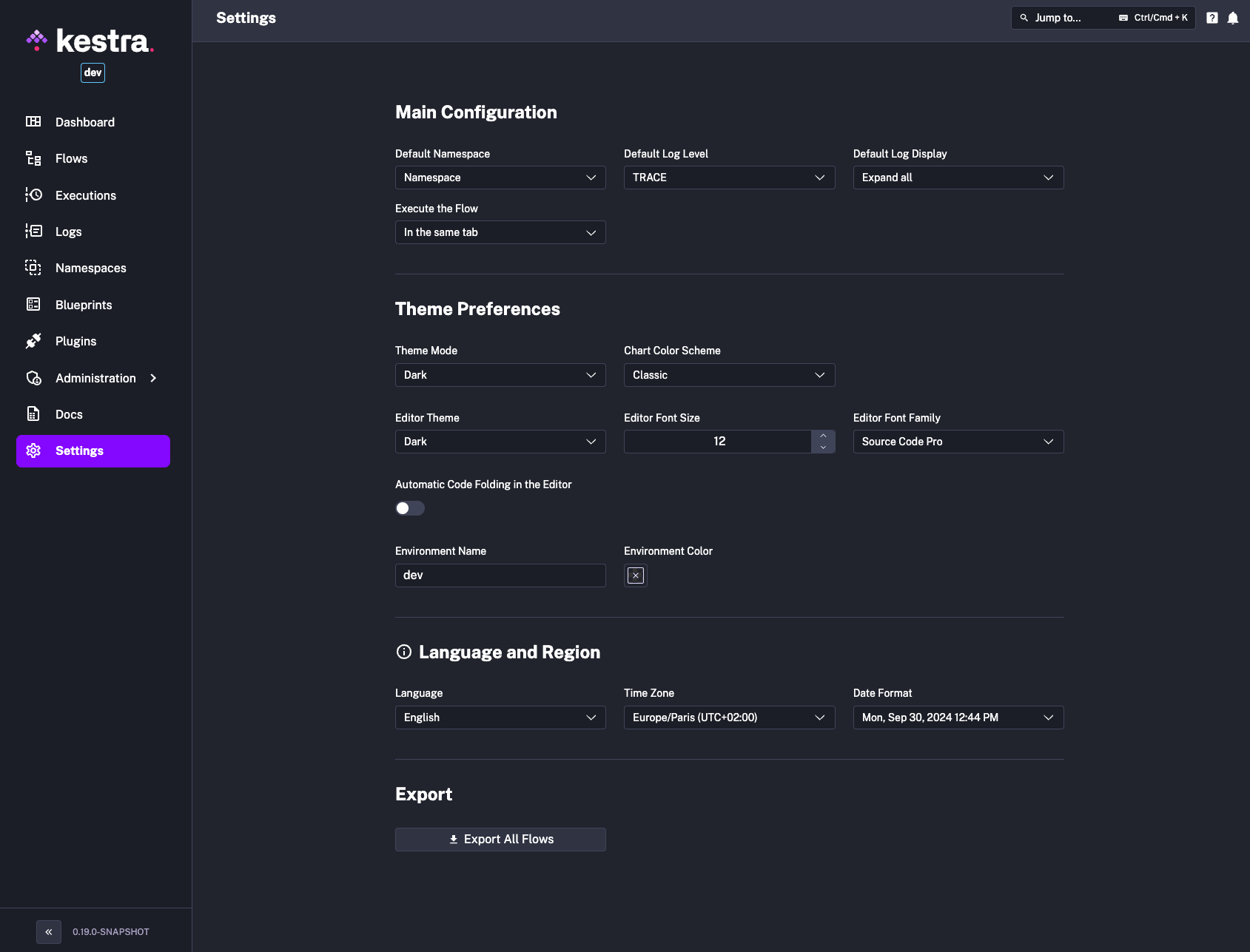Click the Namespaces sidebar icon
Image resolution: width=1250 pixels, height=952 pixels.
(x=33, y=267)
